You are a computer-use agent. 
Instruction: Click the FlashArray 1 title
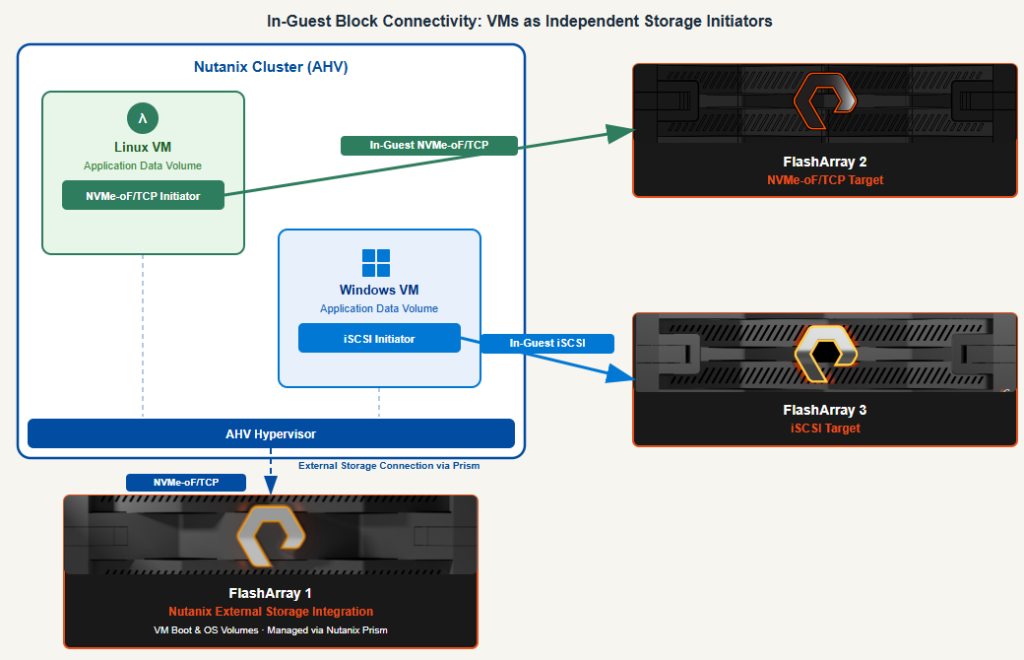(270, 593)
